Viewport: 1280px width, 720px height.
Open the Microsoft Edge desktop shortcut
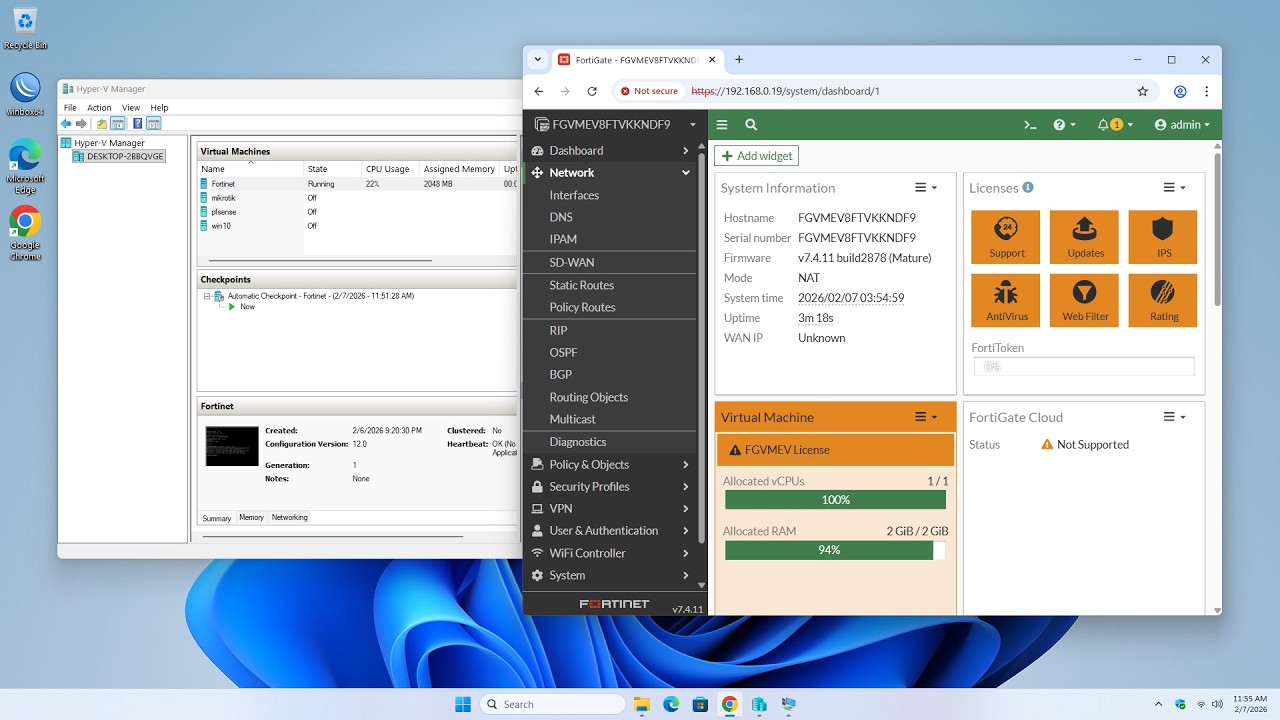25,166
